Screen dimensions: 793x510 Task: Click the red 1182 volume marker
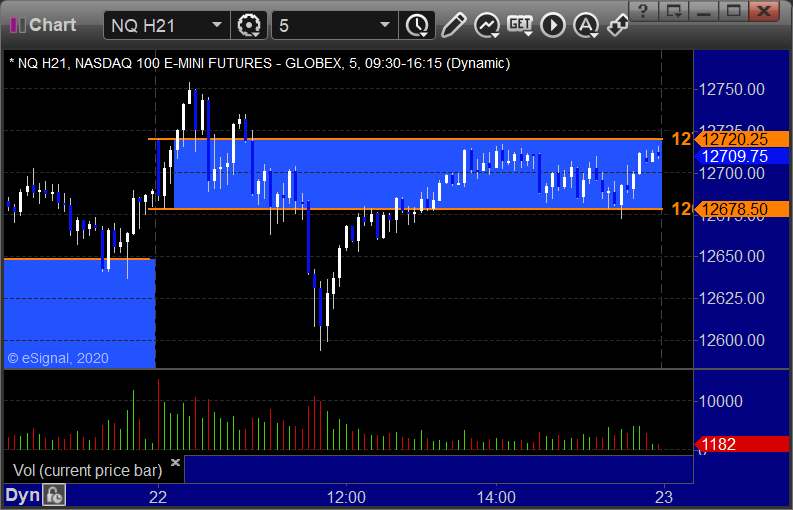point(741,444)
